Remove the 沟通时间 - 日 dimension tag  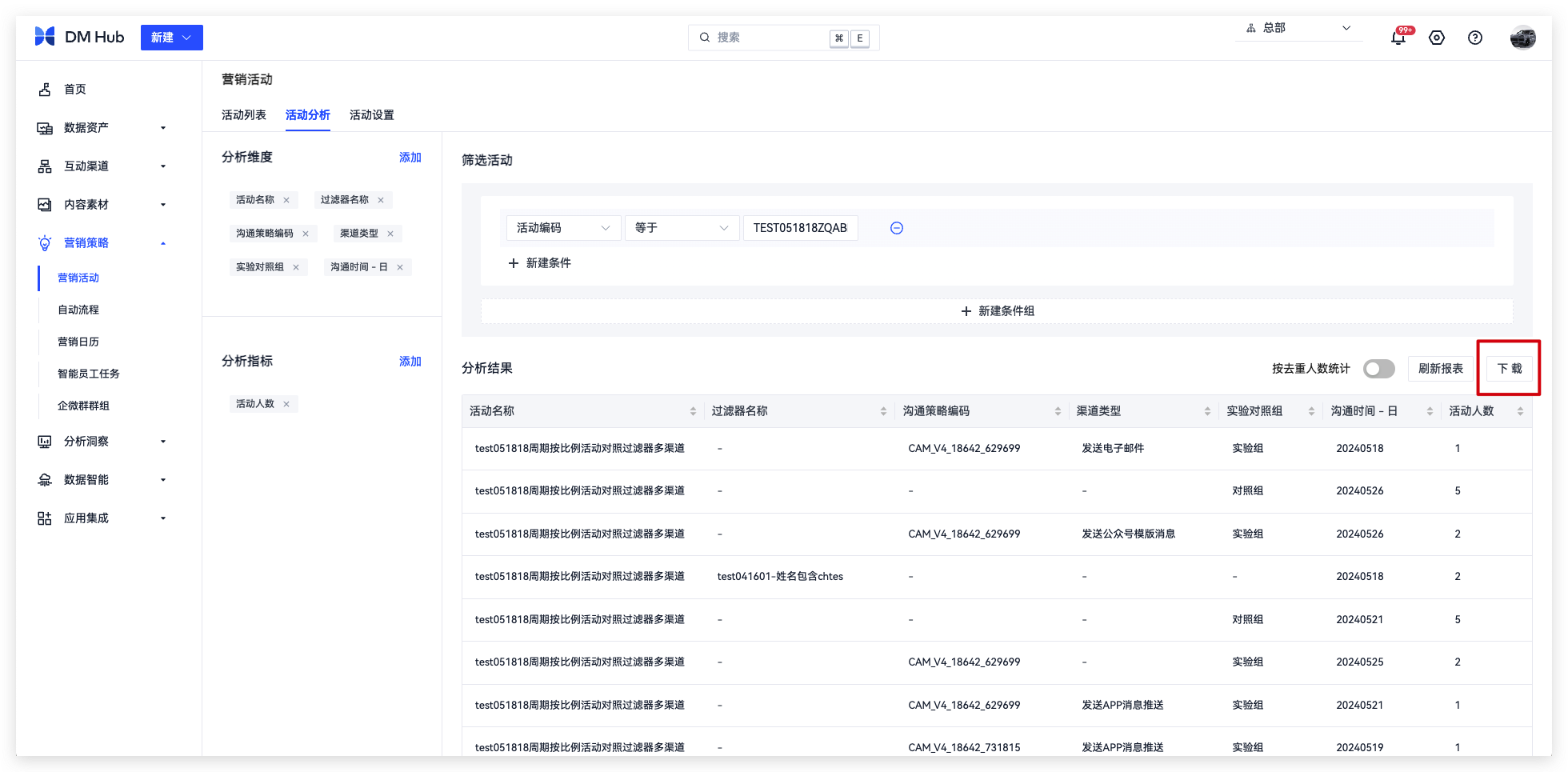400,267
